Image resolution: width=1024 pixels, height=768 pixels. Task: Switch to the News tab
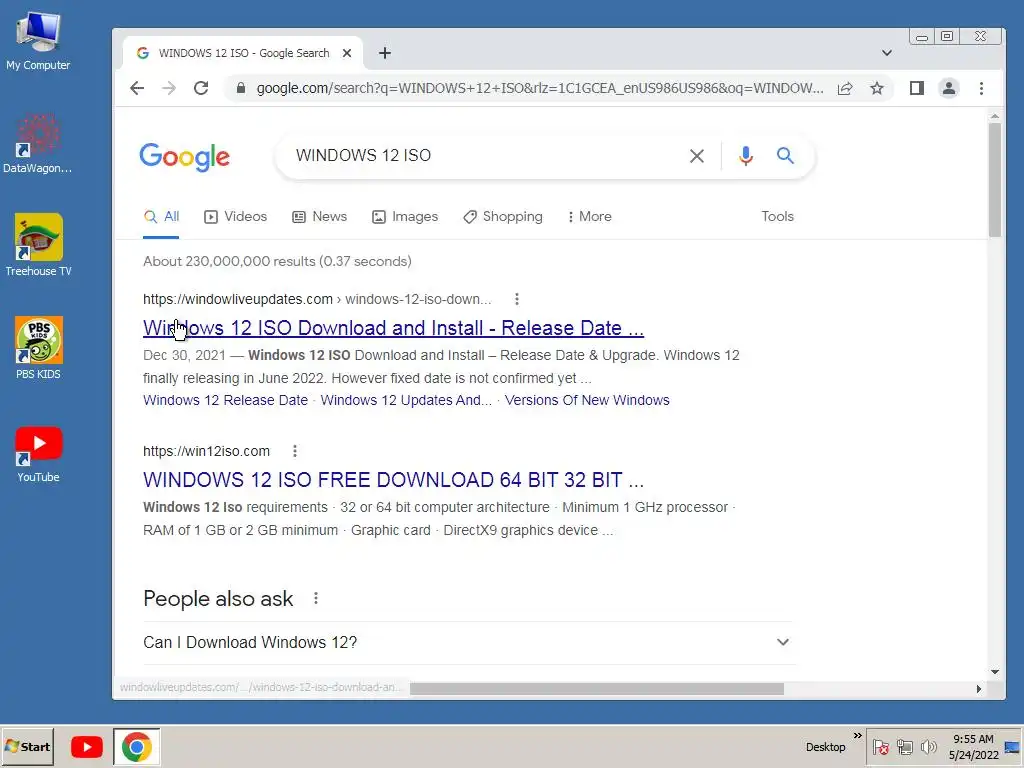click(x=319, y=217)
